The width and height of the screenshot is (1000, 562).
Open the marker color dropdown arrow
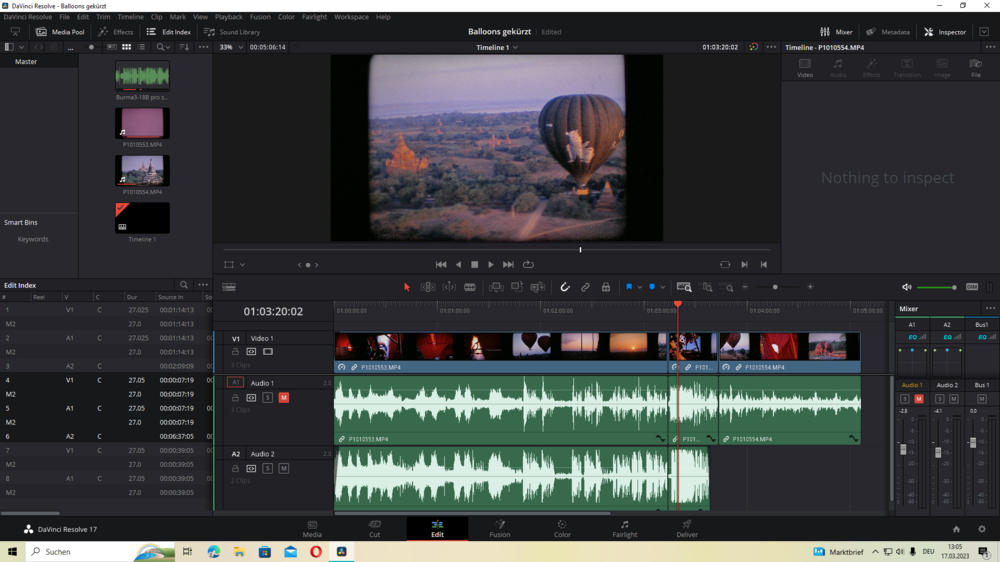(662, 287)
